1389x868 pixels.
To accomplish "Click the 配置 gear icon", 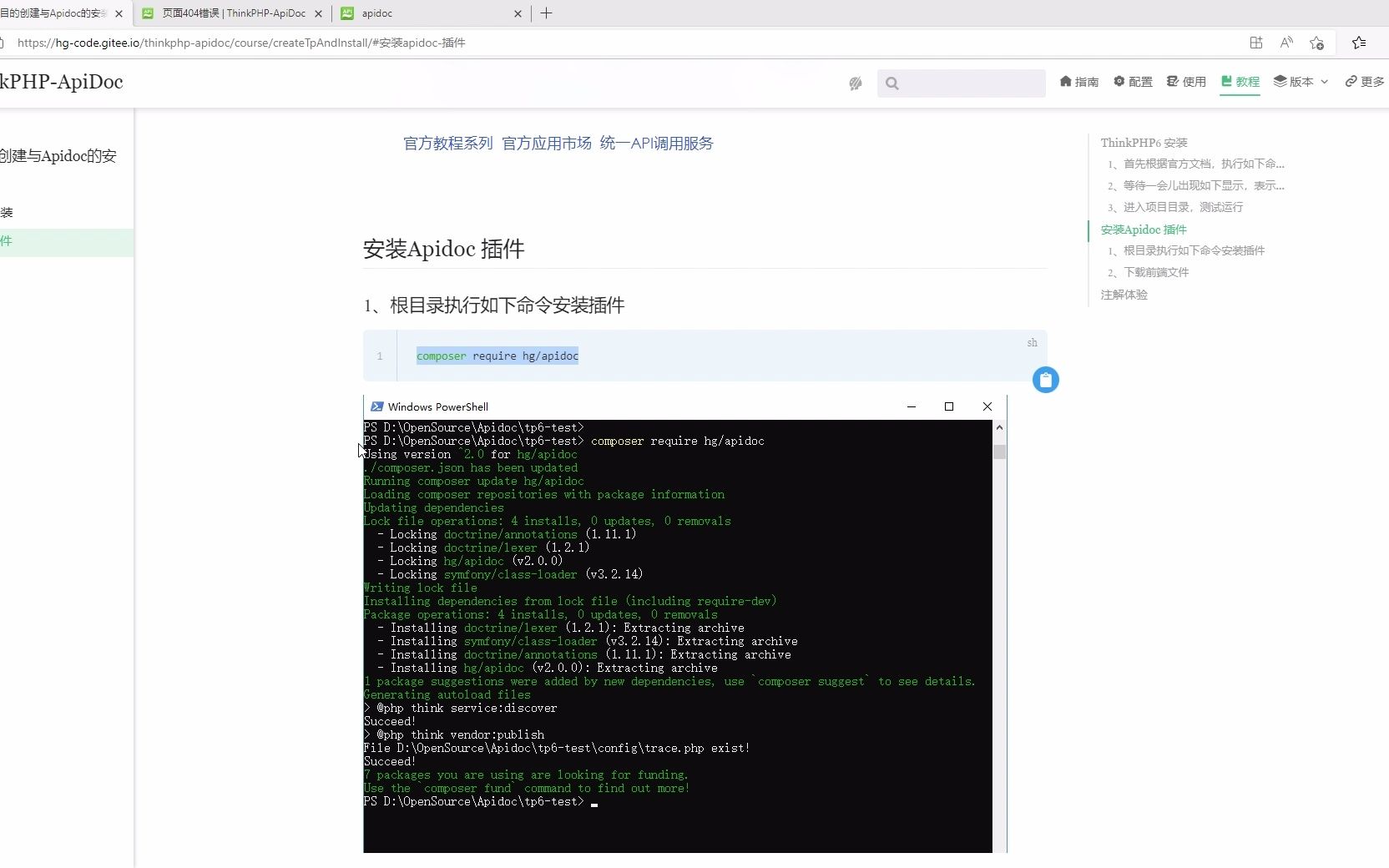I will point(1119,81).
